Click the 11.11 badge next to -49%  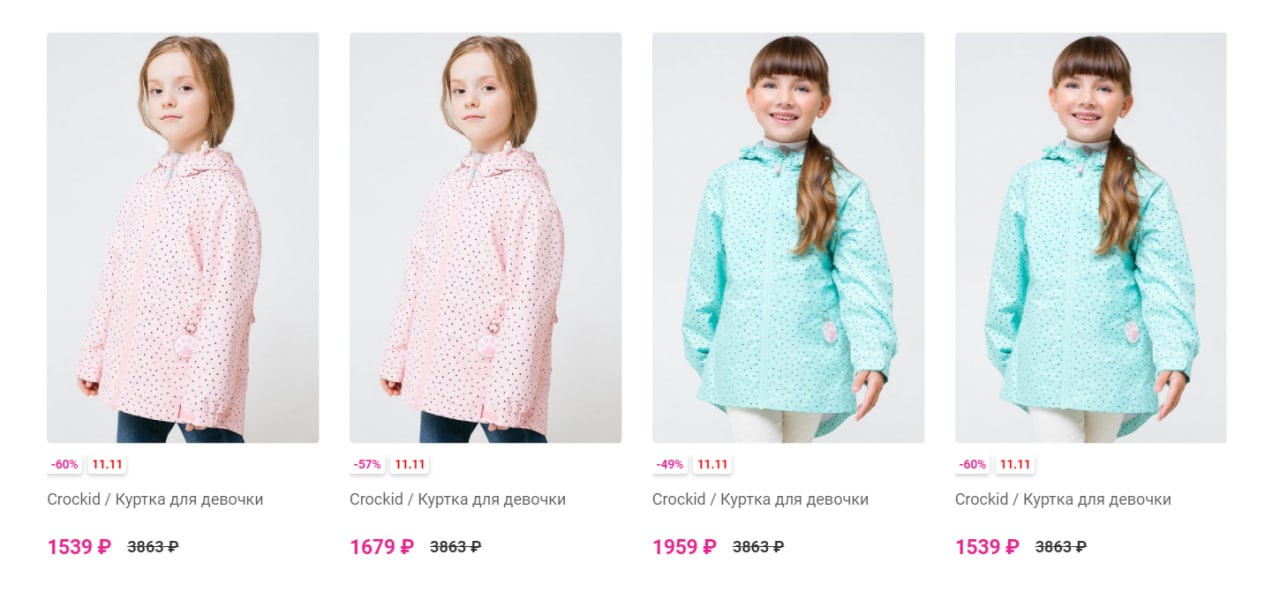[x=712, y=464]
